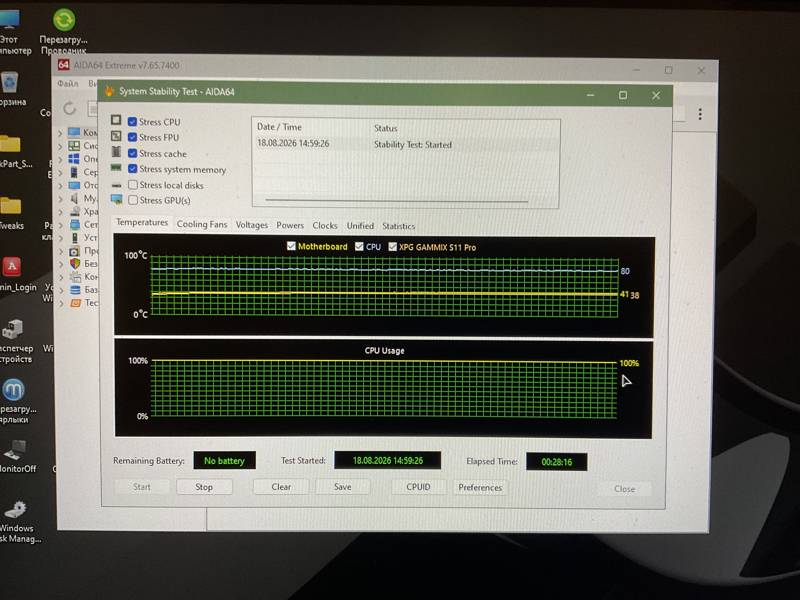Stop the stability test

[x=204, y=487]
